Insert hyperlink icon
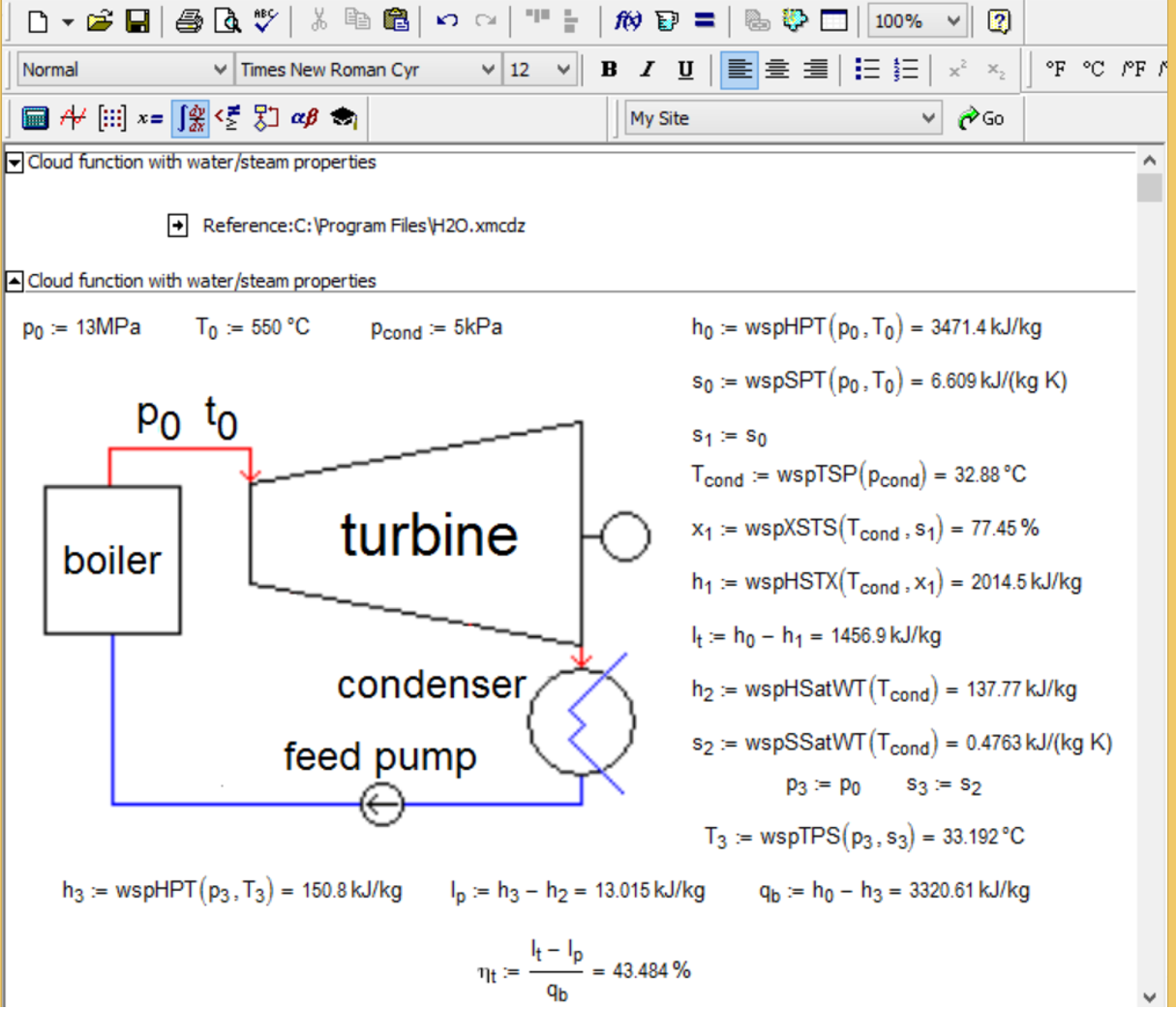 [757, 20]
